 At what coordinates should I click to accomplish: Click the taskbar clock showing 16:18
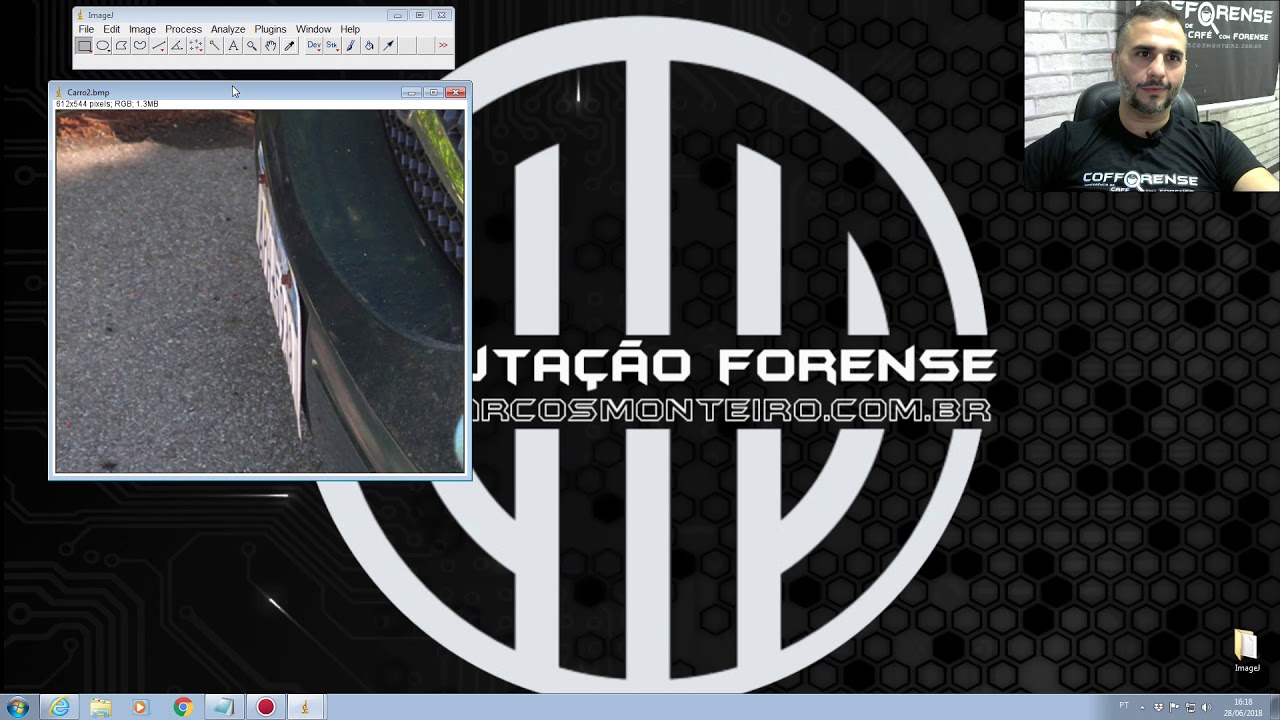click(1243, 708)
